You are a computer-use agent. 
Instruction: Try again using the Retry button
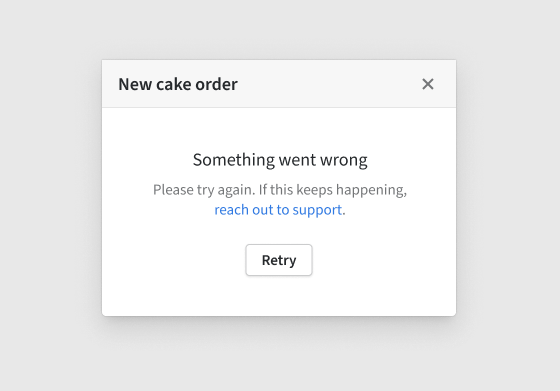(x=279, y=260)
